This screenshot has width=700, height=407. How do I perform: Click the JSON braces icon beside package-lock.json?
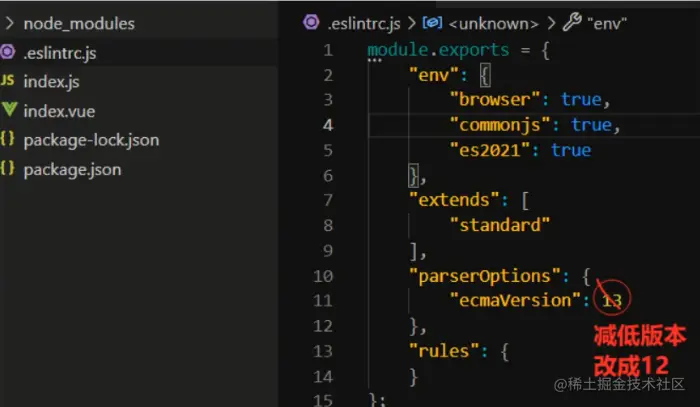click(x=7, y=139)
